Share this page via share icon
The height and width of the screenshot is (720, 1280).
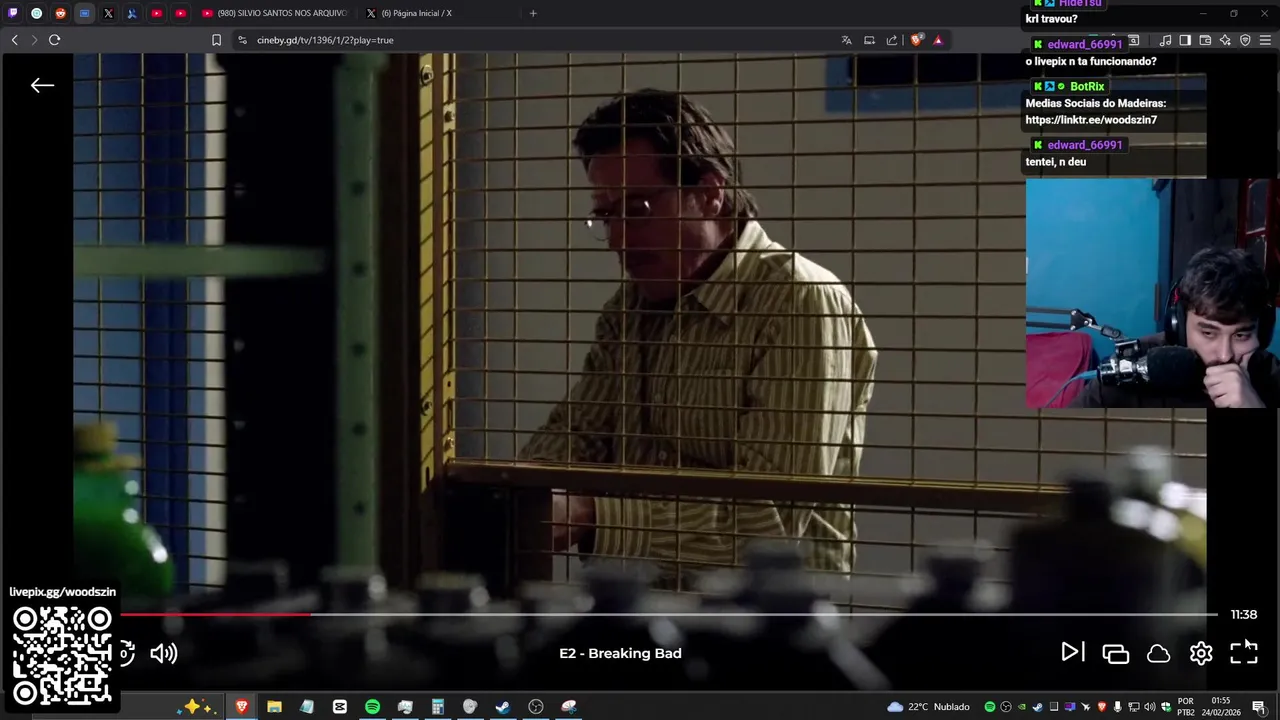pyautogui.click(x=892, y=40)
